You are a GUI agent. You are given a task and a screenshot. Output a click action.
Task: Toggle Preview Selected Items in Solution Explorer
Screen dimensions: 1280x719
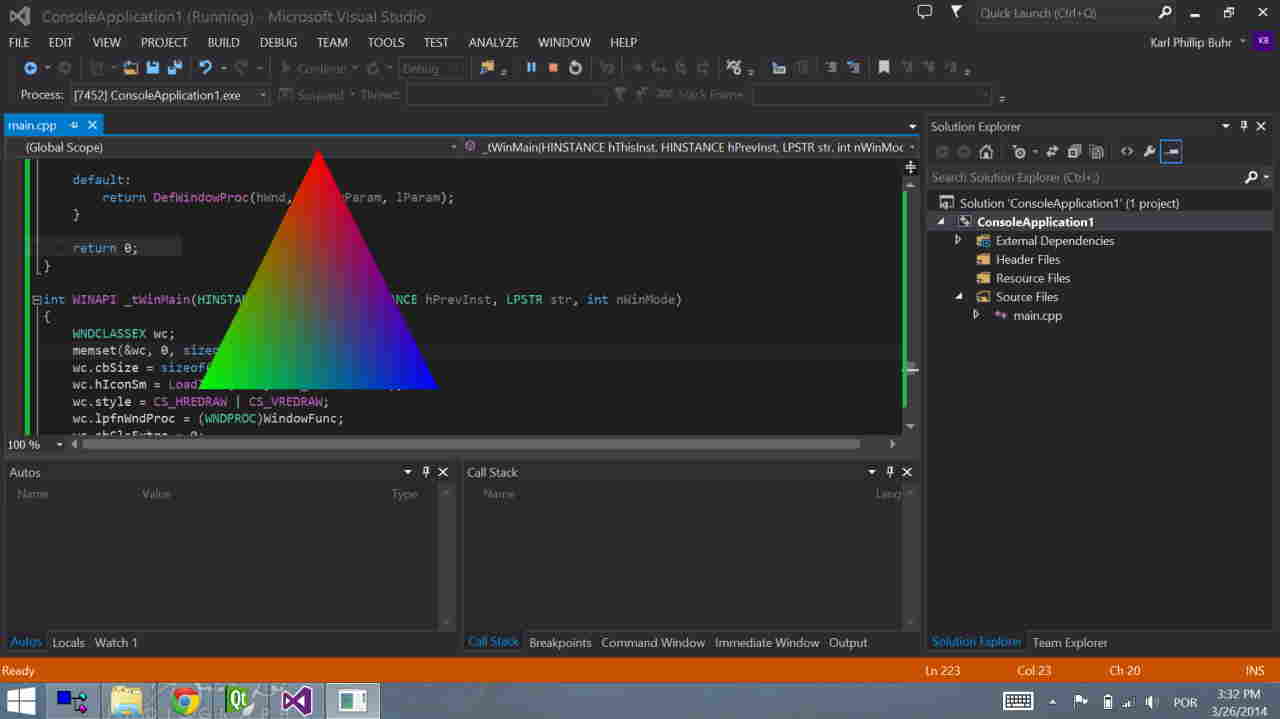[x=1172, y=152]
